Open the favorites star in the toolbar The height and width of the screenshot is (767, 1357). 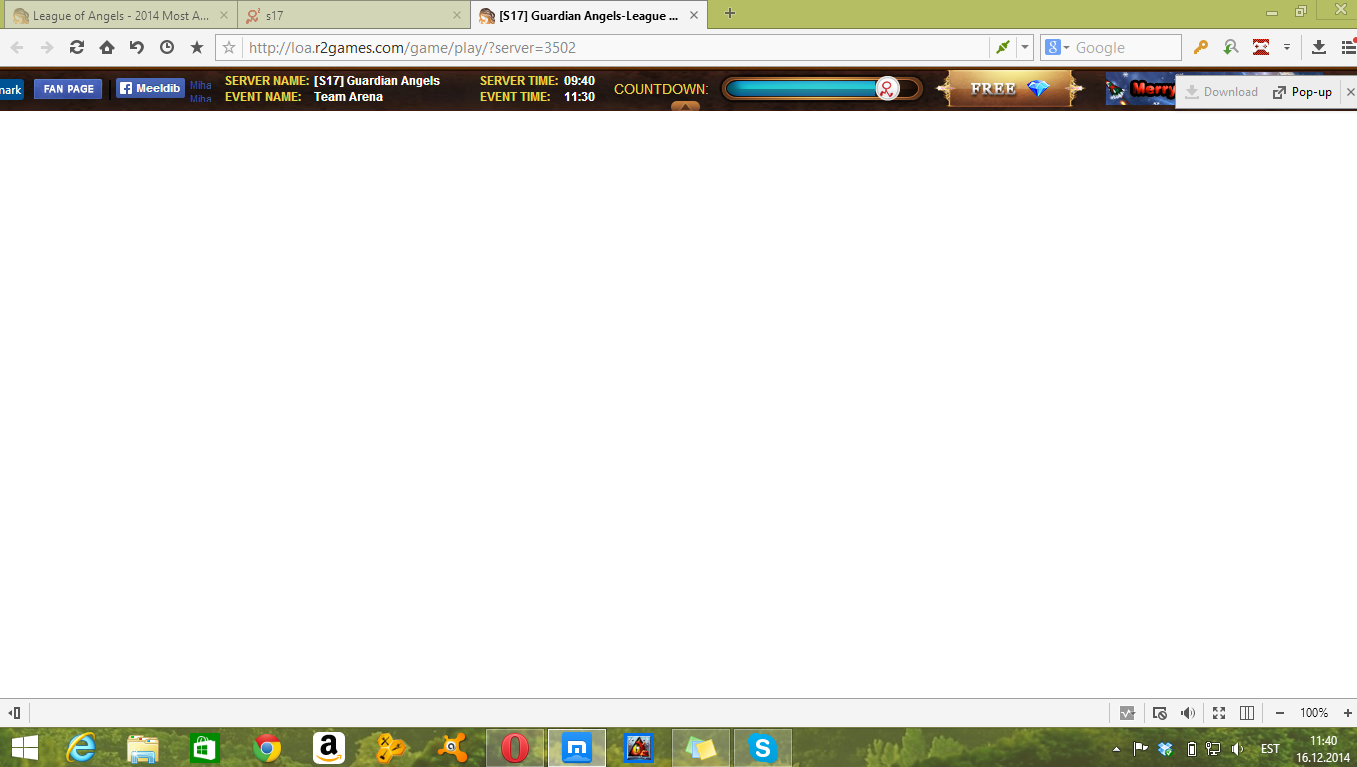(x=197, y=47)
